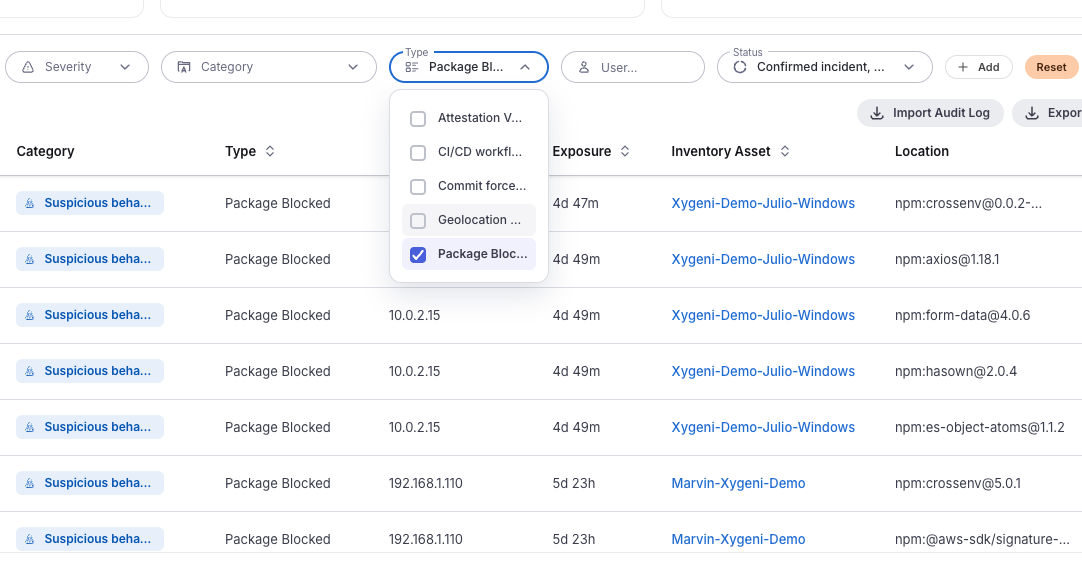Screen dimensions: 1082x561
Task: Click IP 10.0.2.15 in form-data row
Action: click(x=414, y=315)
